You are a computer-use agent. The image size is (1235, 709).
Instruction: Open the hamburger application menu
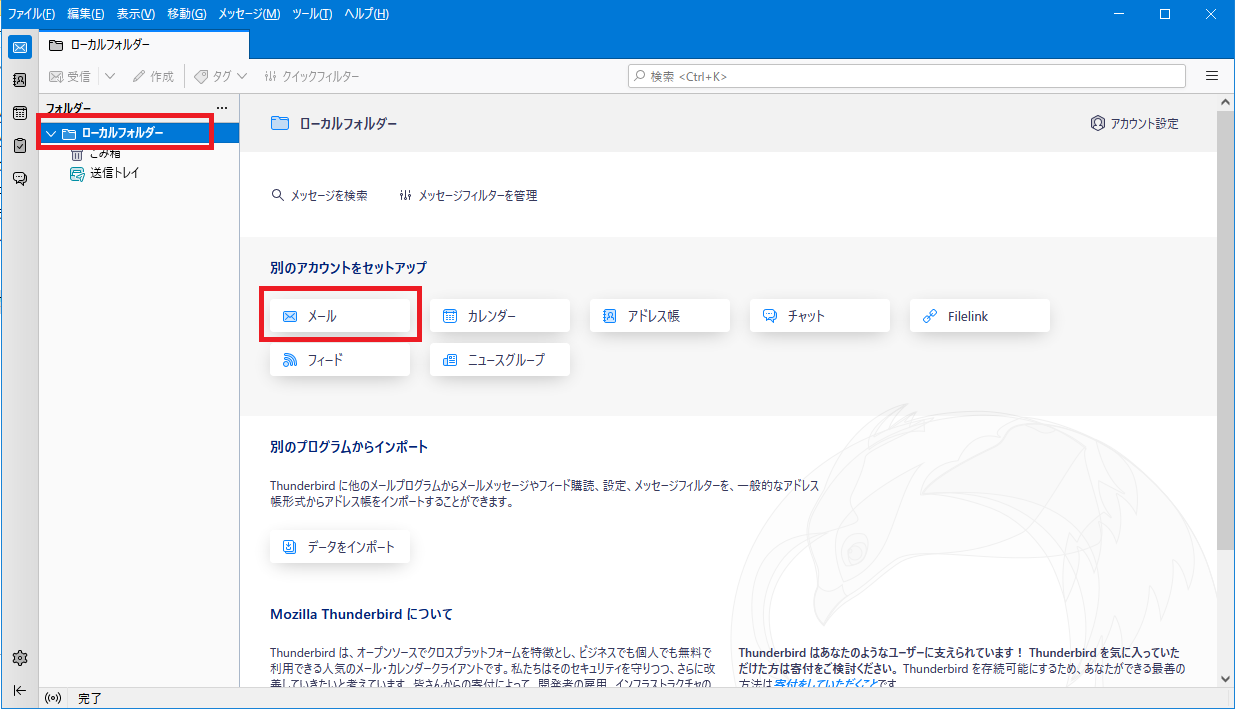click(x=1212, y=76)
